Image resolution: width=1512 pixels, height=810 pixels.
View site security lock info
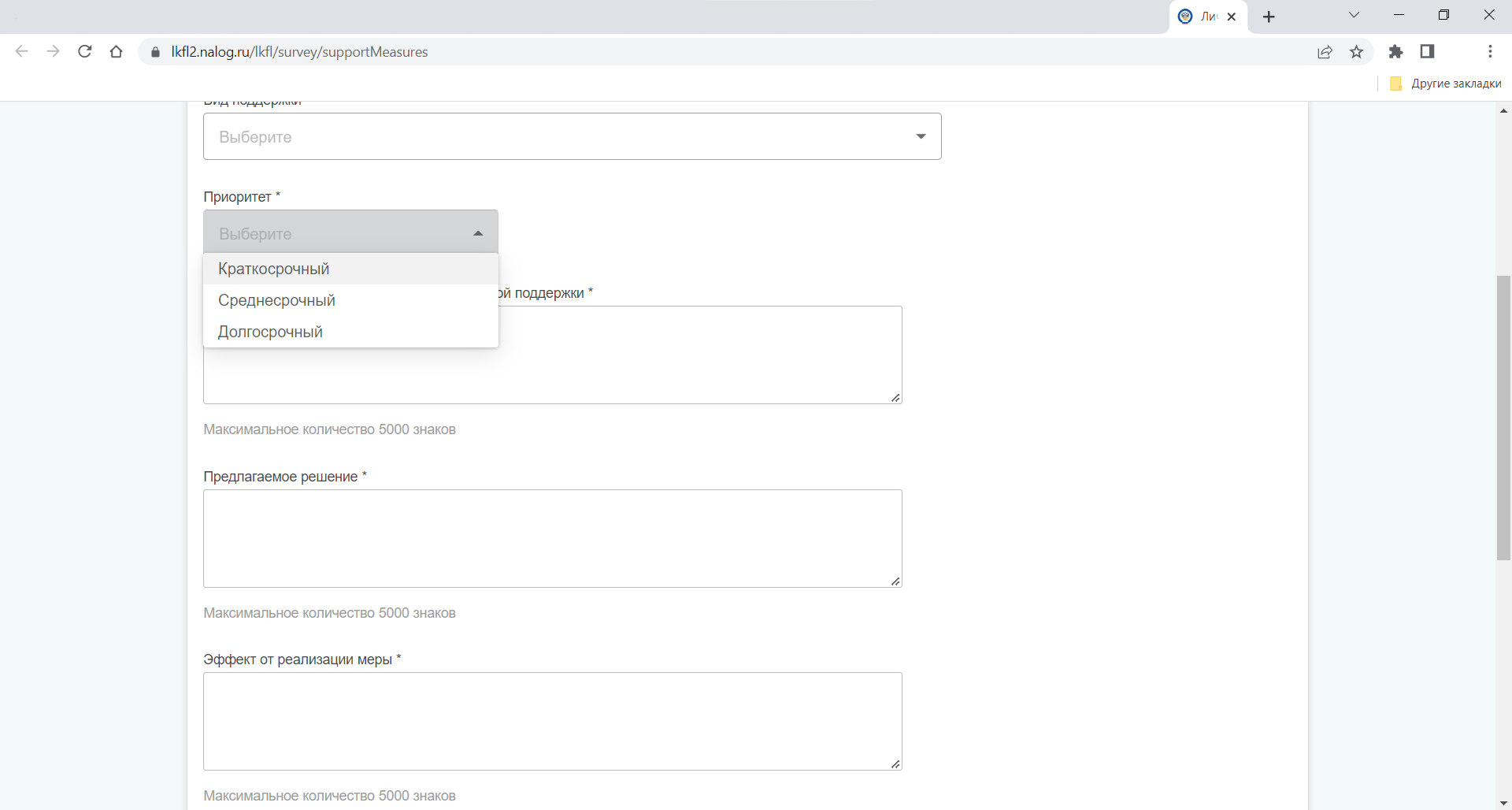155,52
